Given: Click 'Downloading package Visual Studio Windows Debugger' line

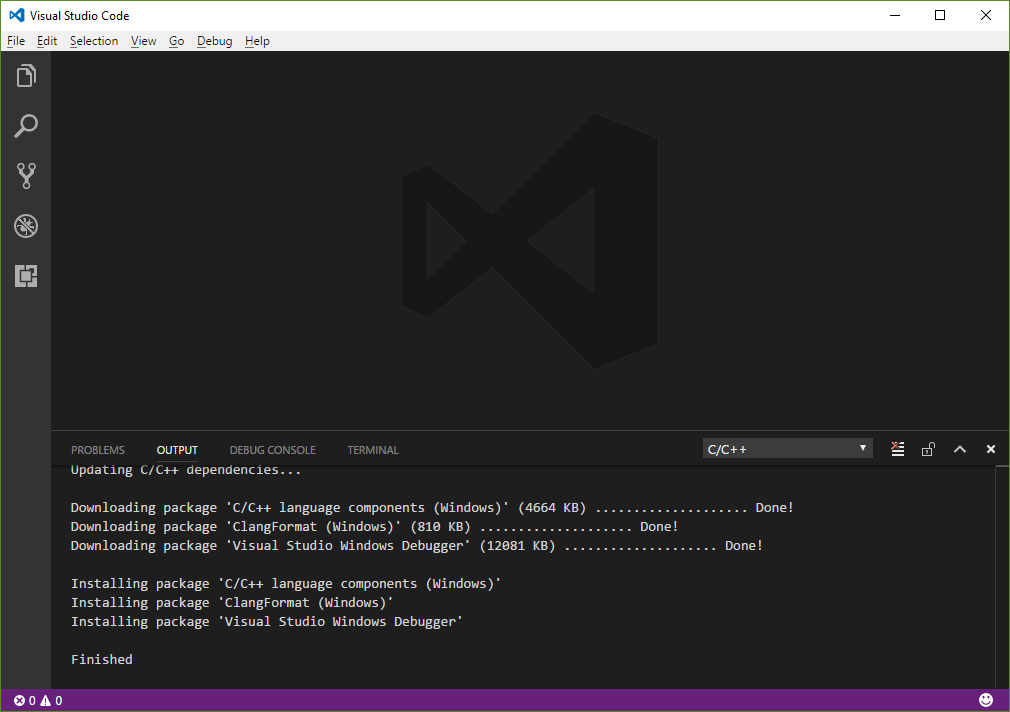Looking at the screenshot, I should click(416, 546).
